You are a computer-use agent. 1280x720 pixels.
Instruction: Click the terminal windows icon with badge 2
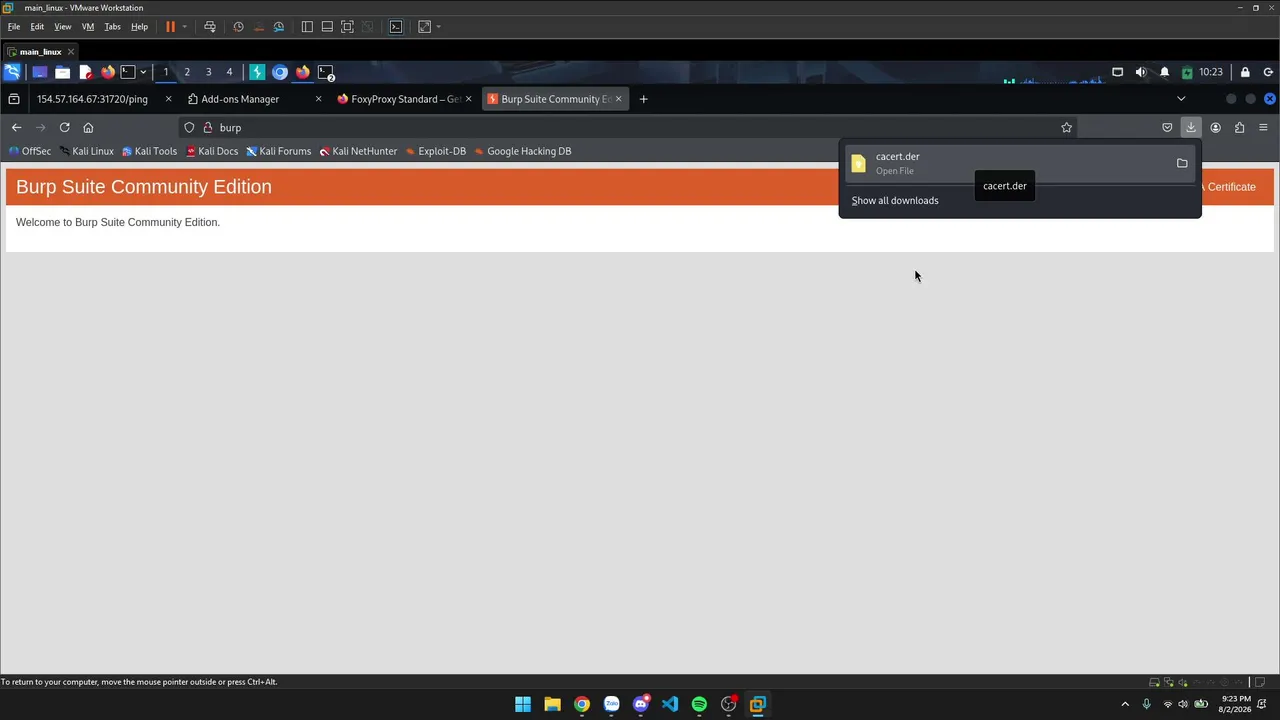click(326, 72)
